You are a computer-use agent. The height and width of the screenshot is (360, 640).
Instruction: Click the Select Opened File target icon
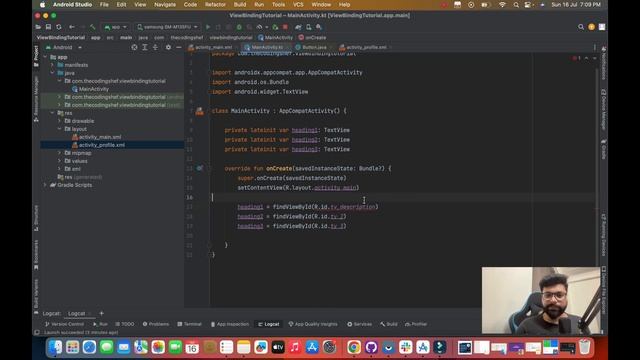tap(134, 47)
